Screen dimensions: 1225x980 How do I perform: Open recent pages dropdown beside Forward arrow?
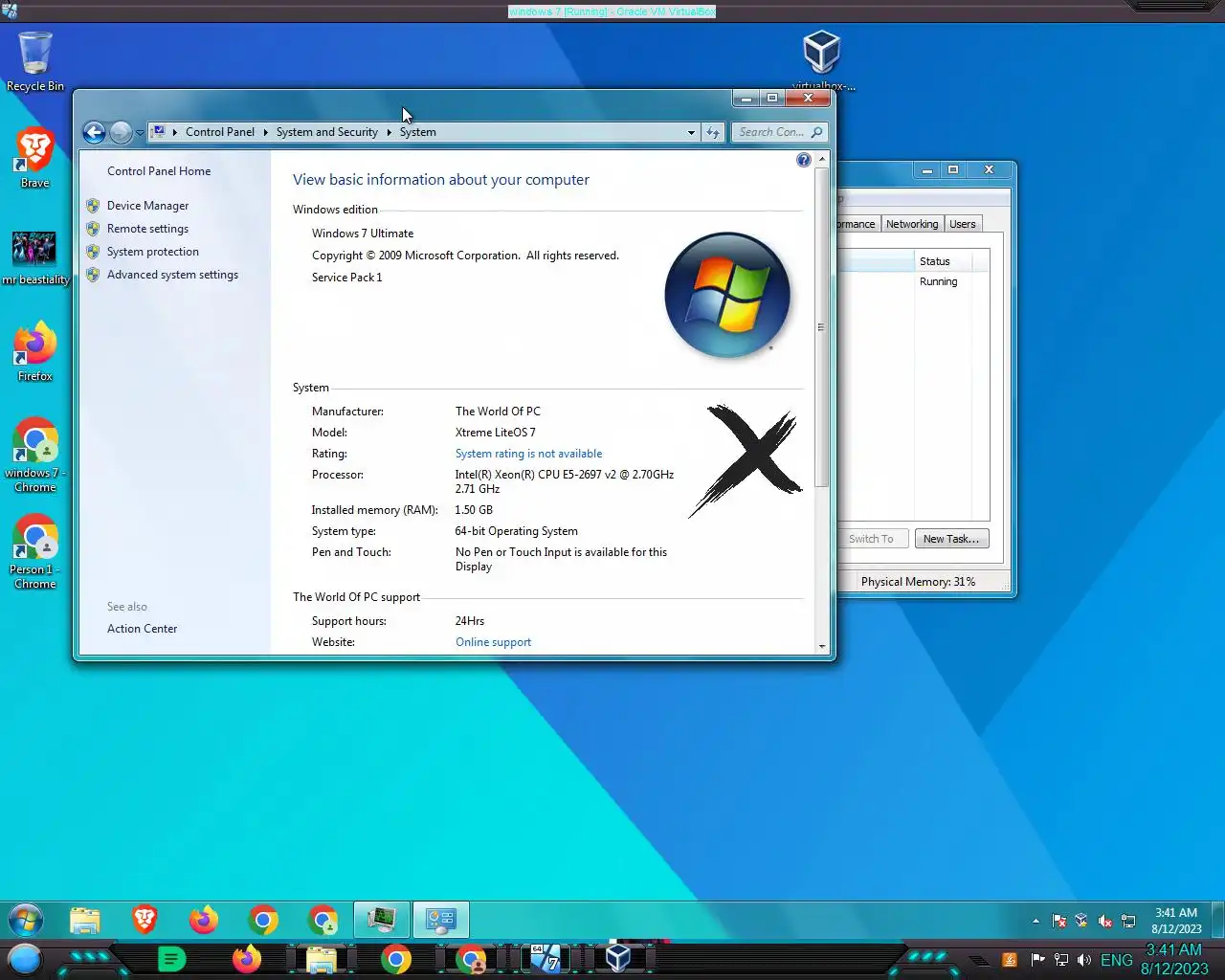tap(140, 132)
